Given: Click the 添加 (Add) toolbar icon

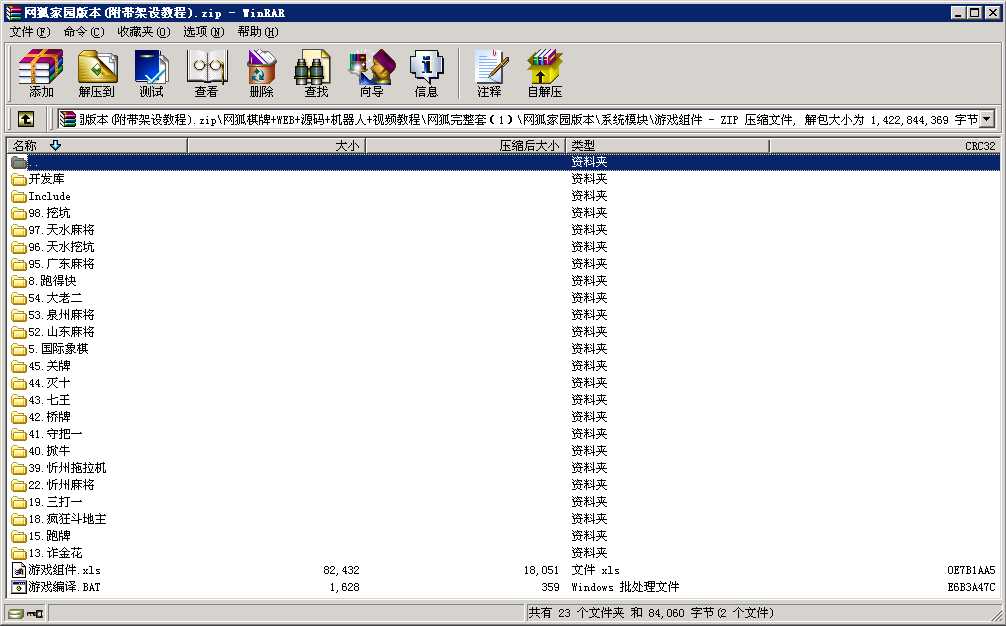Looking at the screenshot, I should pos(41,73).
